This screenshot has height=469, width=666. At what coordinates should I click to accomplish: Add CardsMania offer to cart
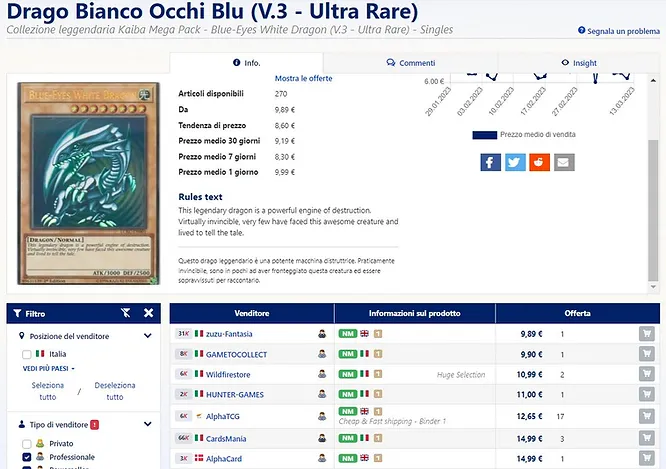click(x=646, y=438)
